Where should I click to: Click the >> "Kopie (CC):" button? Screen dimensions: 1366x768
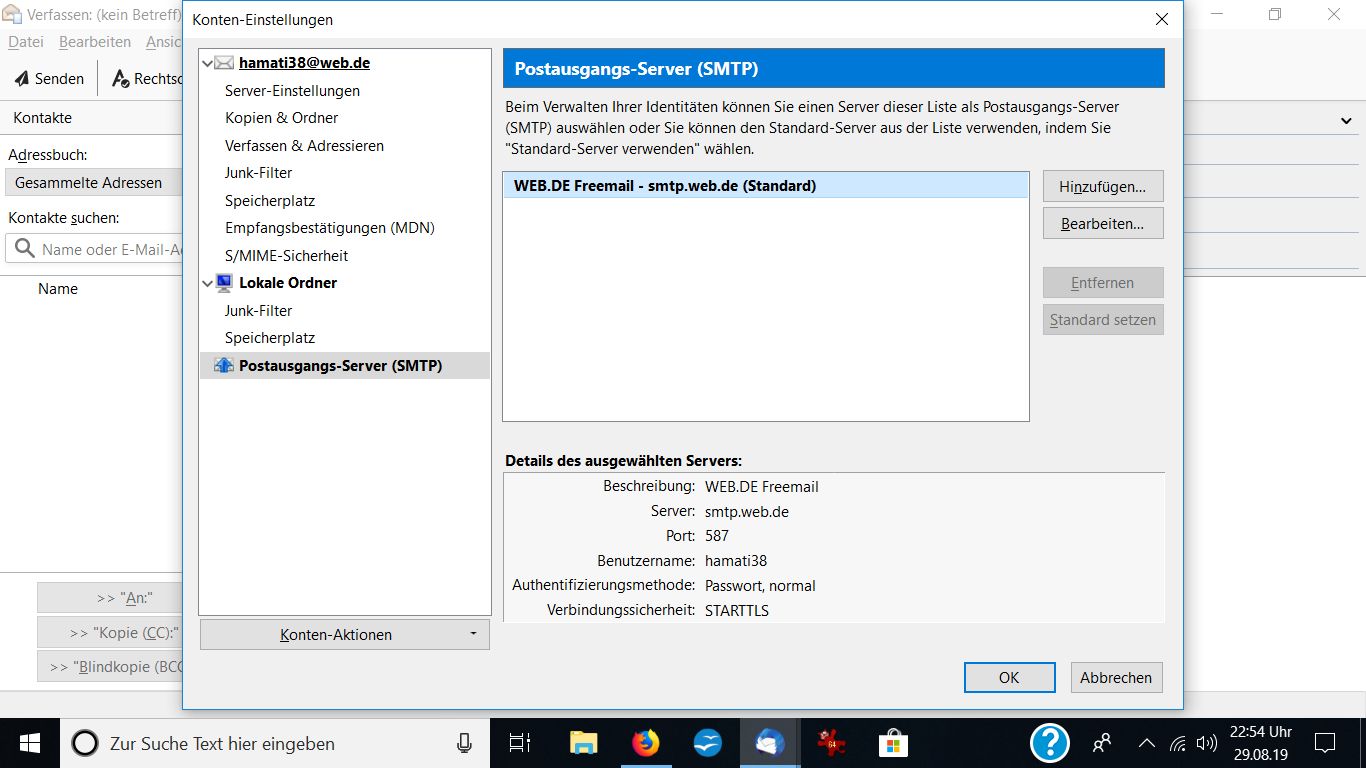(x=110, y=633)
